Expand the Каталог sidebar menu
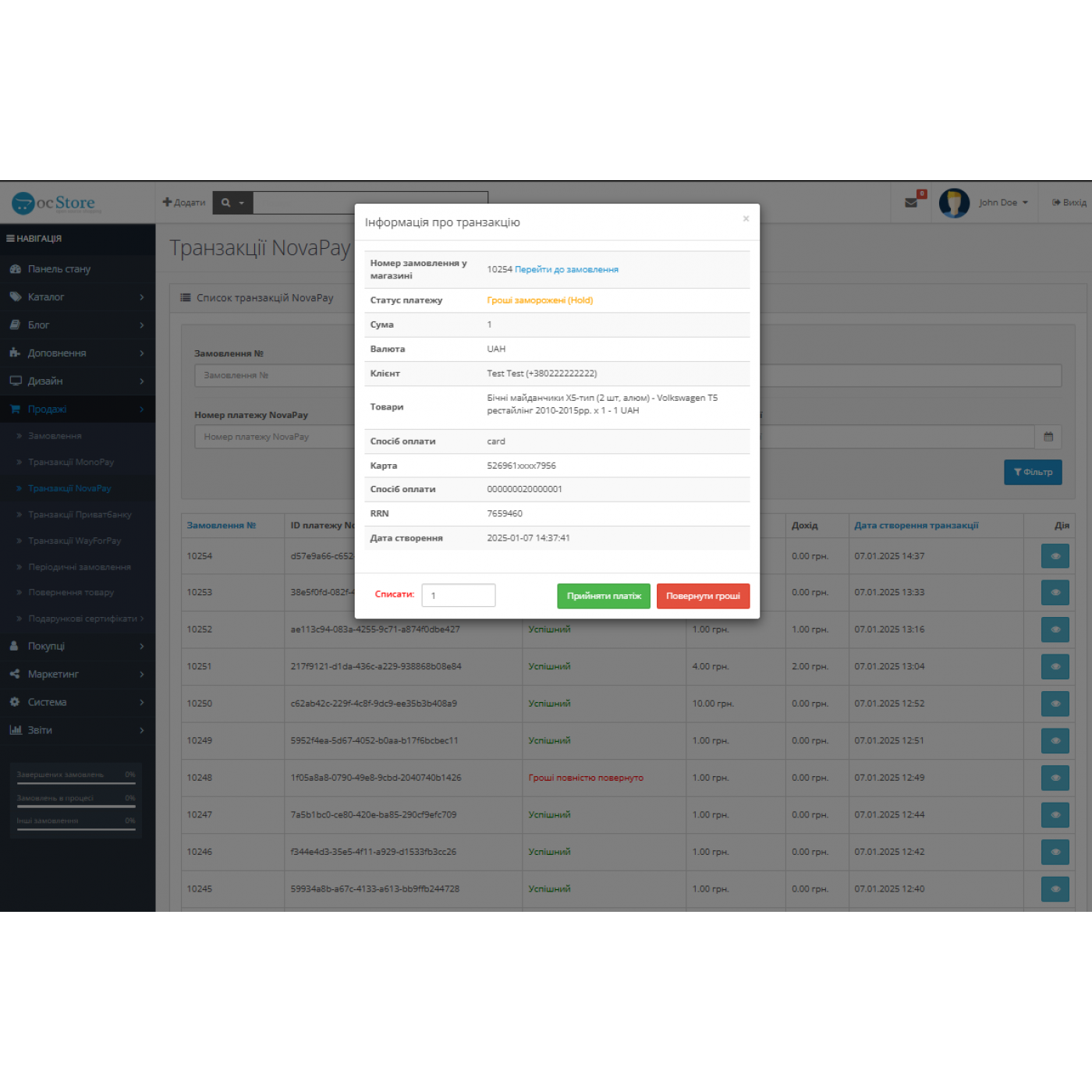Viewport: 1092px width, 1092px height. pyautogui.click(x=76, y=297)
